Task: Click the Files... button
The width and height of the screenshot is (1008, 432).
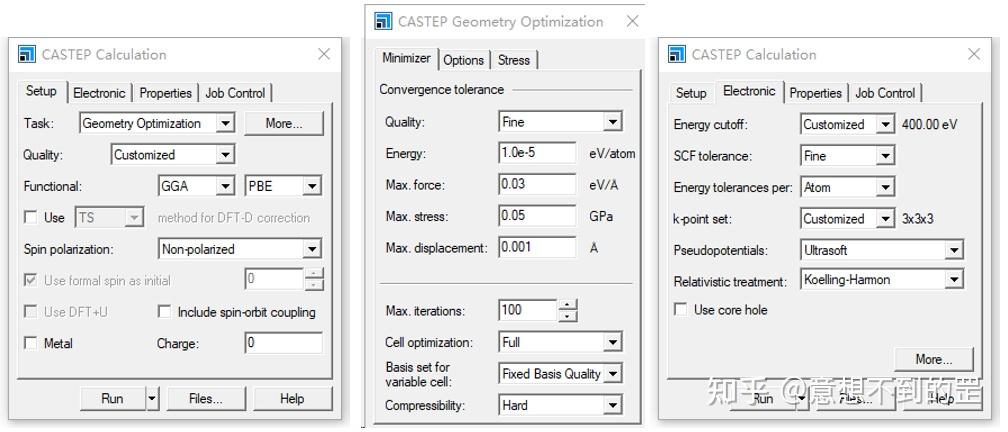Action: (x=205, y=398)
